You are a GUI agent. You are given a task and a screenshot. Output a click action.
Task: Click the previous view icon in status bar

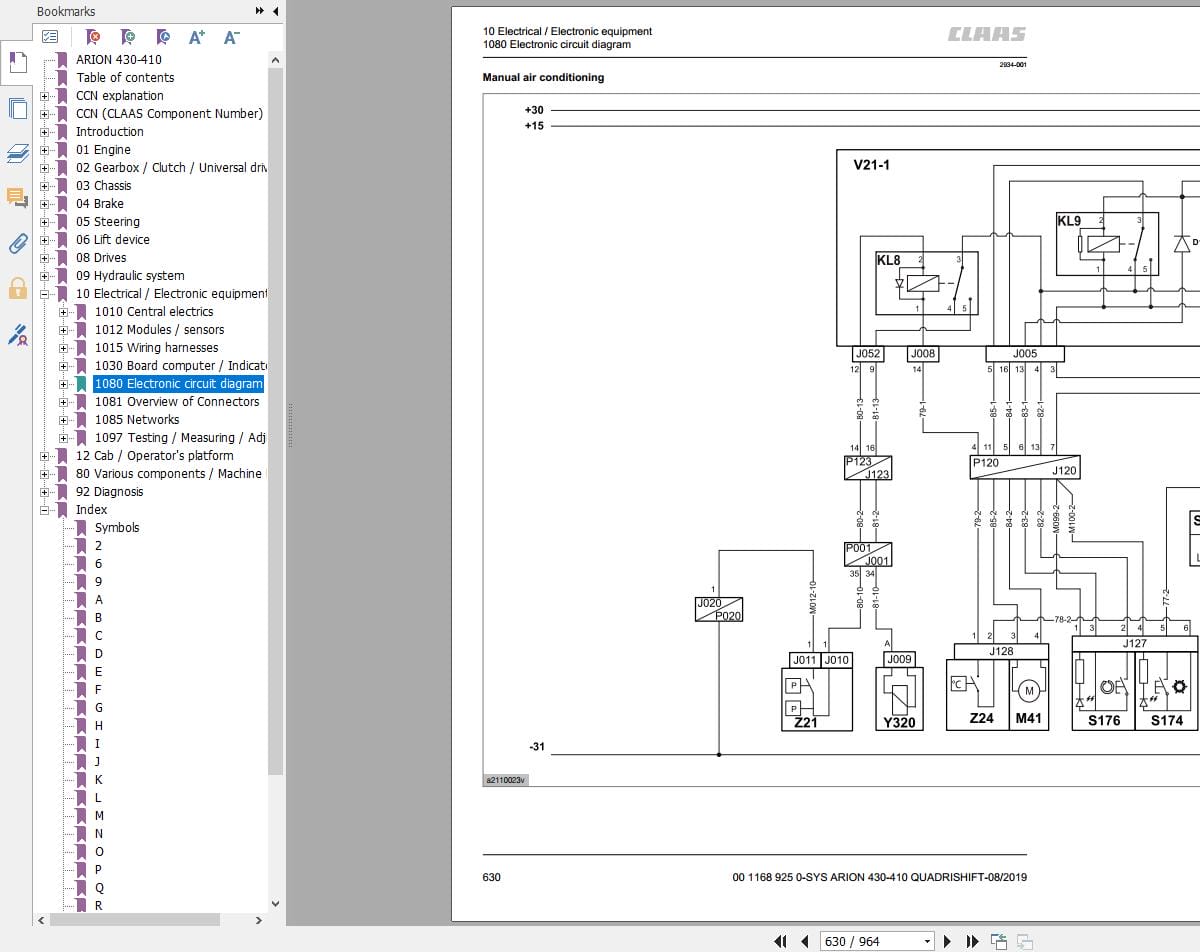click(x=998, y=941)
